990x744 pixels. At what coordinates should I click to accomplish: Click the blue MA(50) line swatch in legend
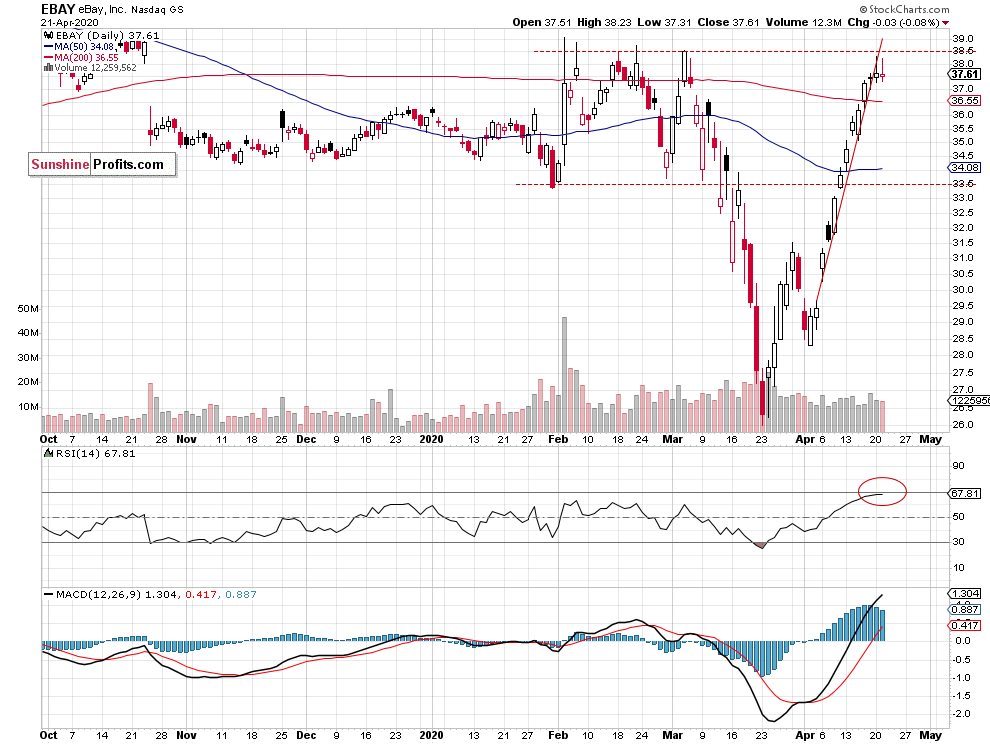(49, 46)
